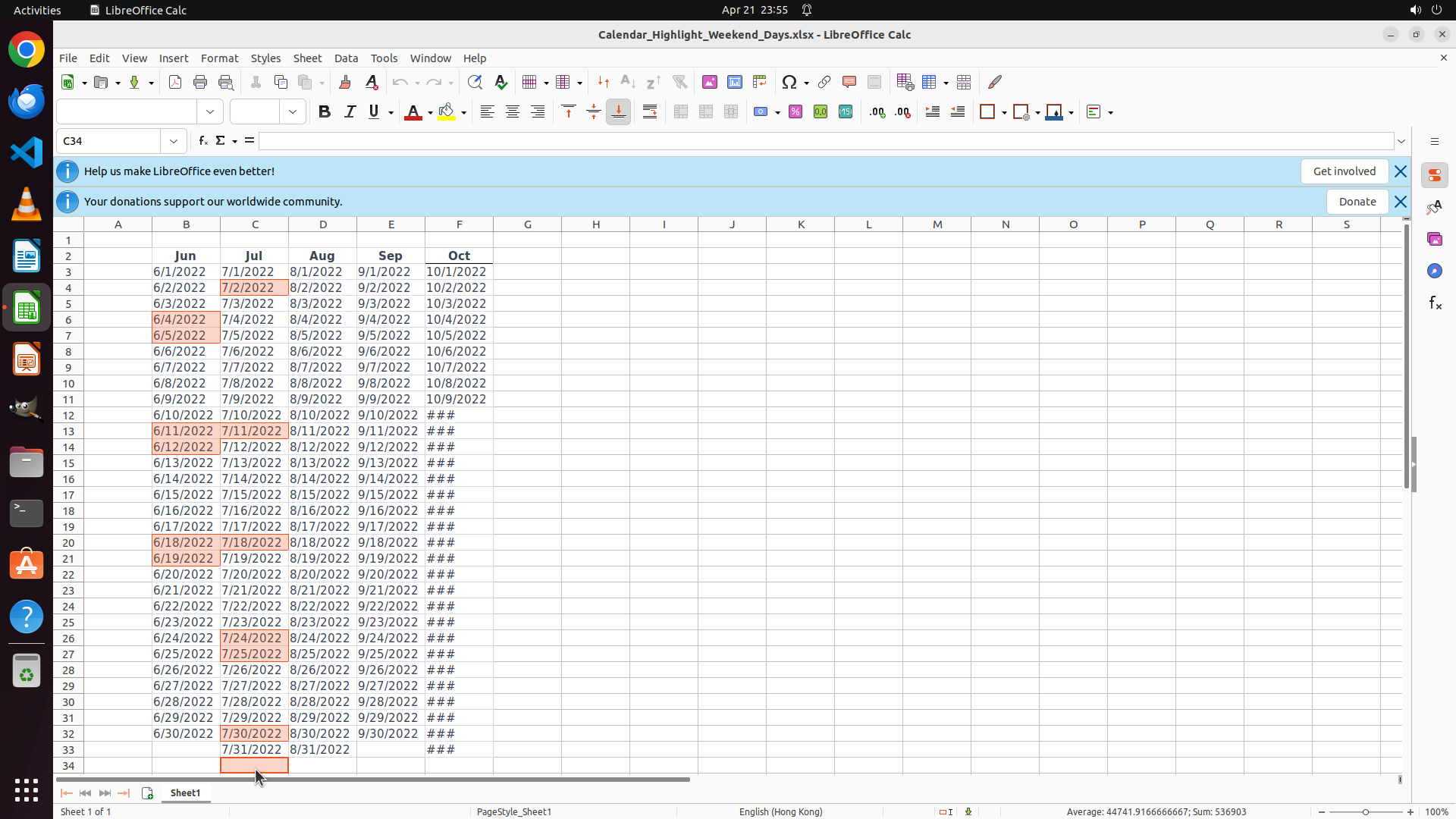This screenshot has height=819, width=1456.
Task: Open the Navigator sidebar panel
Action: pyautogui.click(x=1434, y=271)
